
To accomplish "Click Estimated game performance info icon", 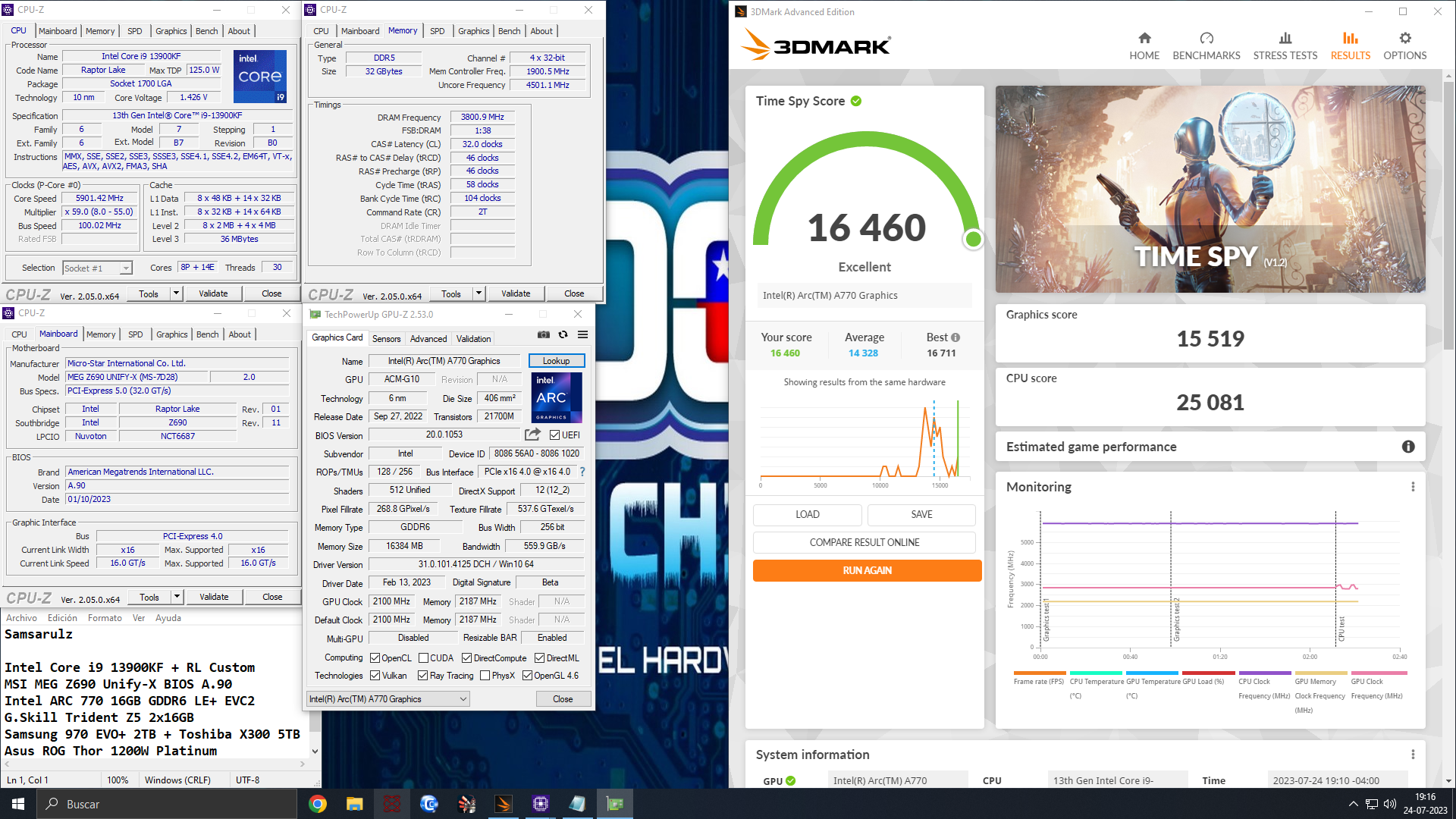I will (1408, 447).
